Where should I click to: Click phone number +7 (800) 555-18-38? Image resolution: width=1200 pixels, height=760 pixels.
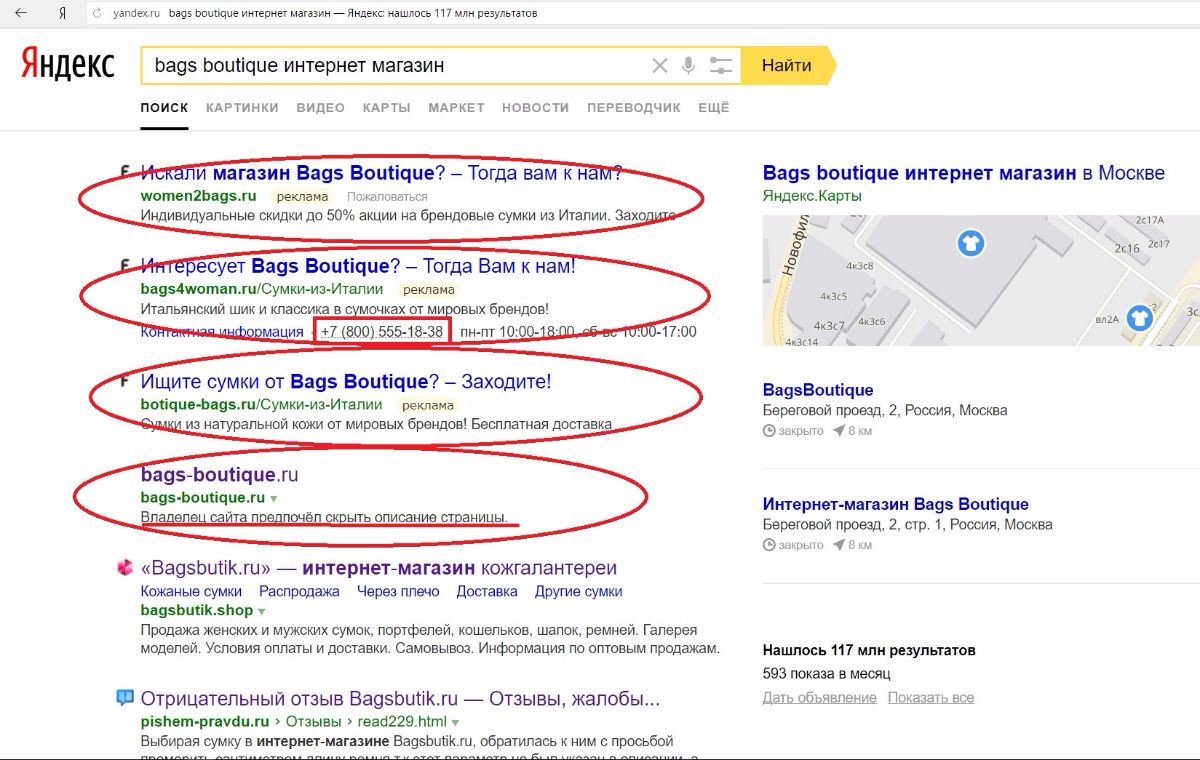(382, 332)
